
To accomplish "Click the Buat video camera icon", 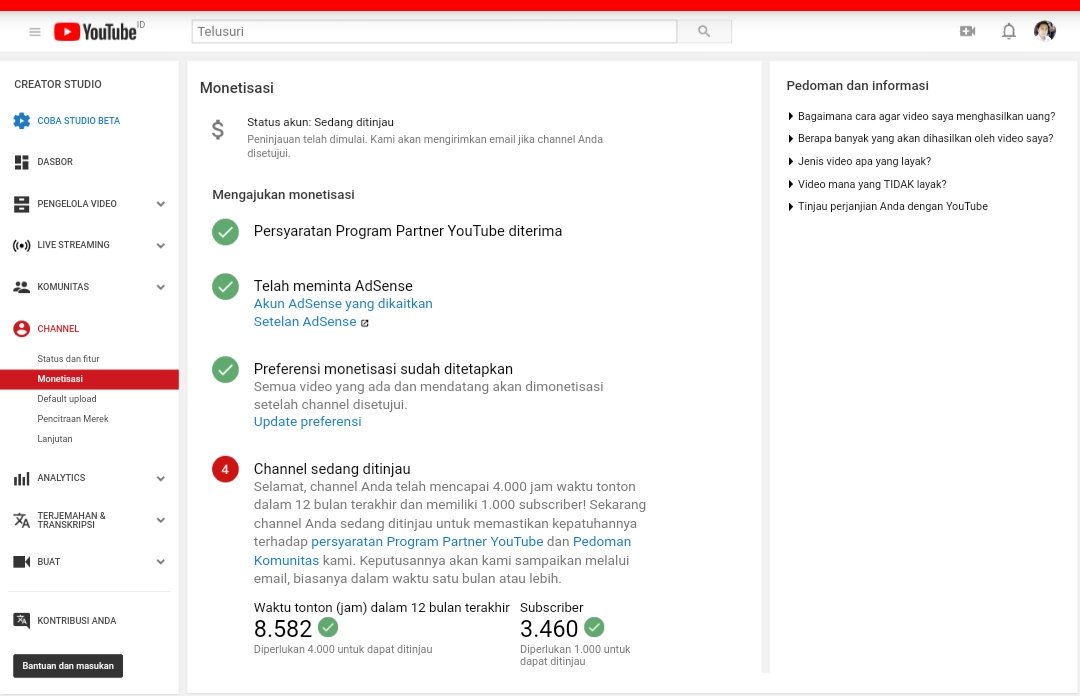I will [21, 562].
